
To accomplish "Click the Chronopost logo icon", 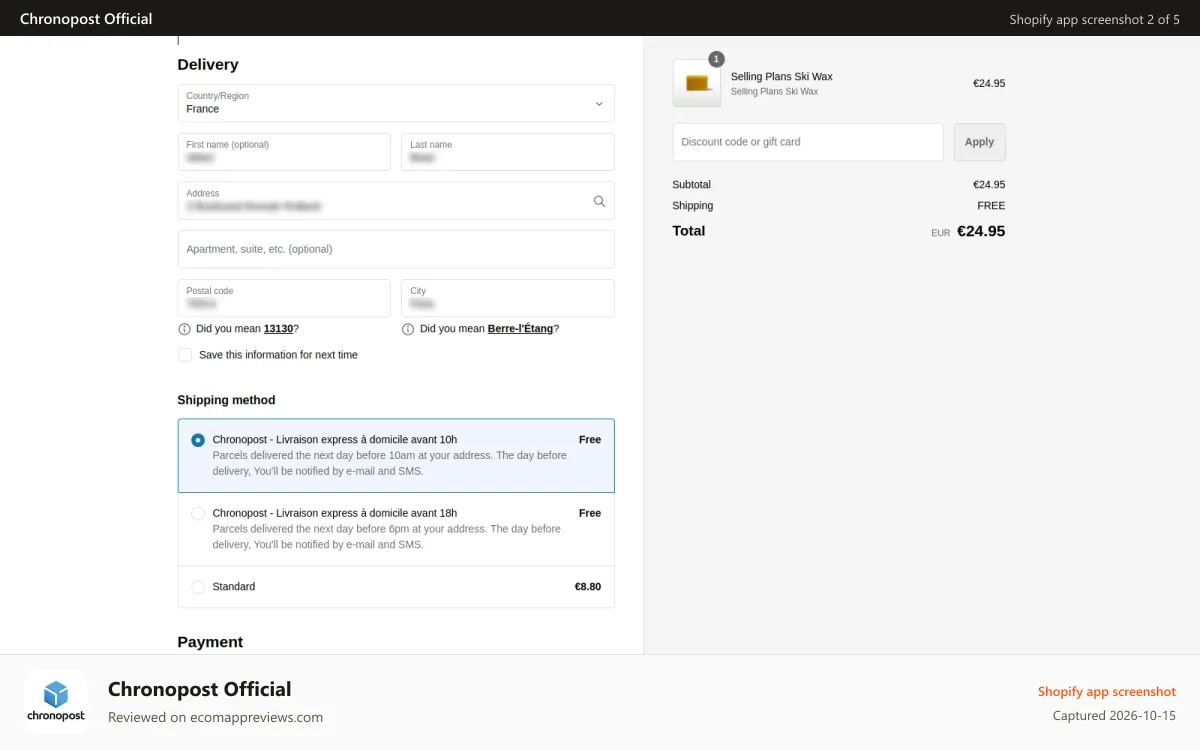I will [56, 702].
